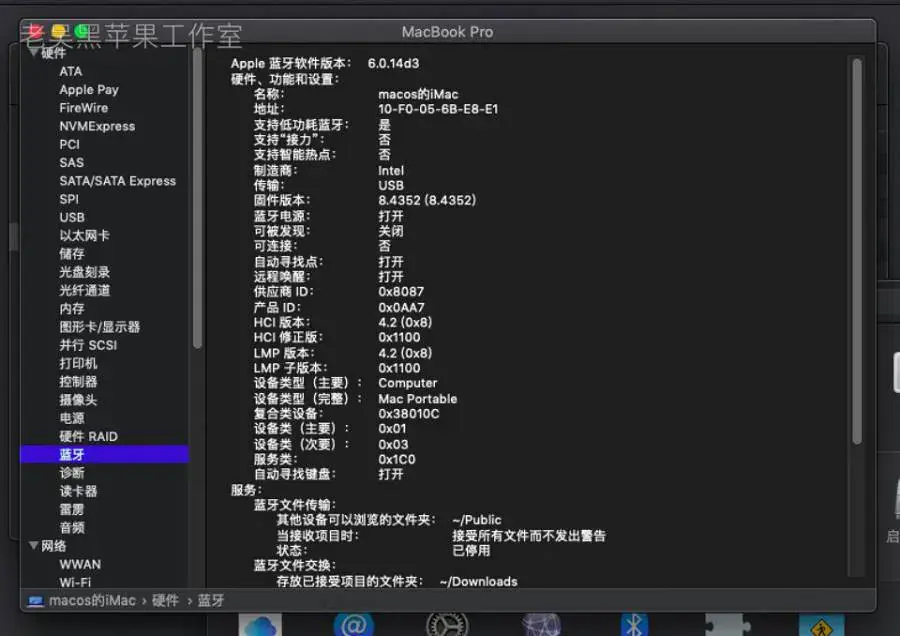Image resolution: width=900 pixels, height=636 pixels.
Task: Select 光纤通道 in the sidebar
Action: 84,290
